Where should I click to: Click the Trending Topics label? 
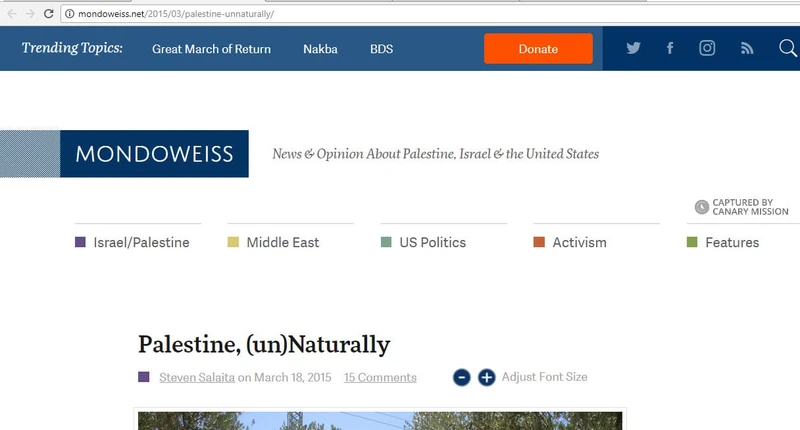click(x=72, y=48)
